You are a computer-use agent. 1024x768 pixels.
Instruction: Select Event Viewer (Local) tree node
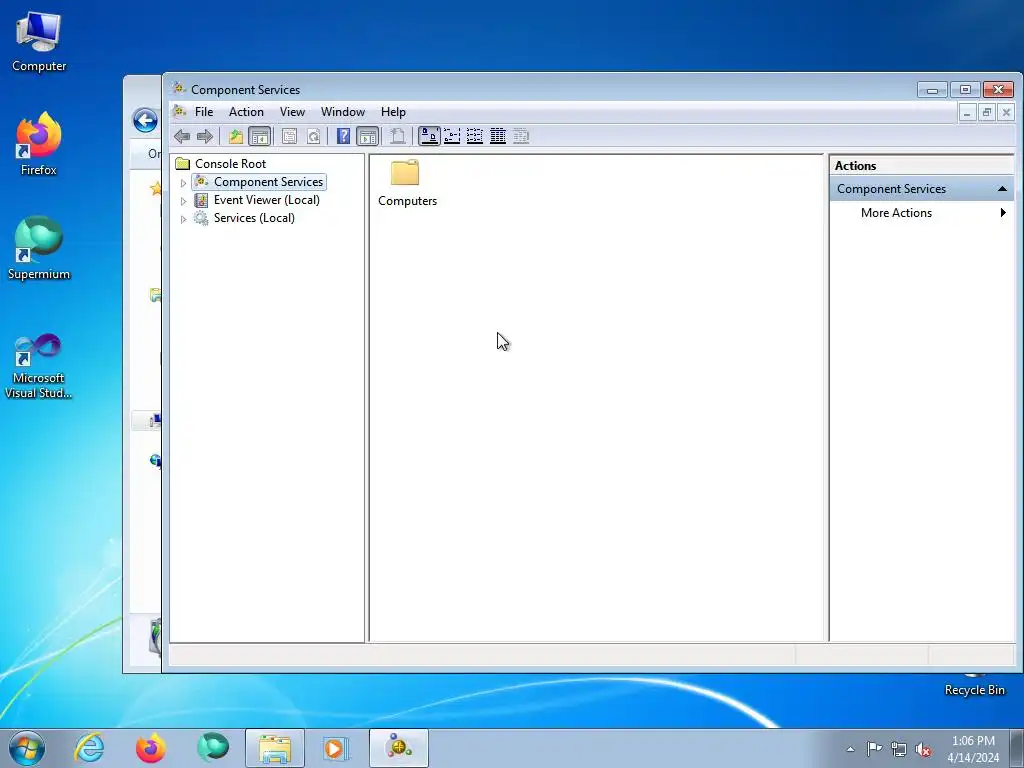point(266,200)
